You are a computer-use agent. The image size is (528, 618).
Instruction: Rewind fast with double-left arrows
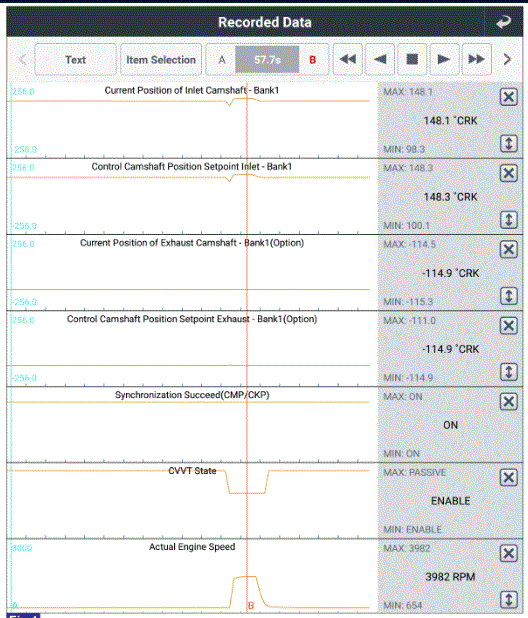coord(348,60)
